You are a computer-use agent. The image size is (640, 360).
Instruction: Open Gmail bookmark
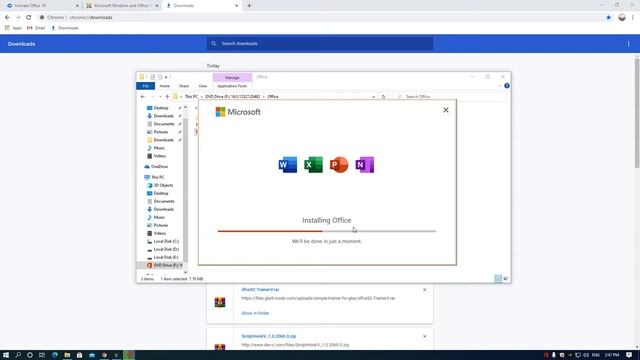pos(36,28)
